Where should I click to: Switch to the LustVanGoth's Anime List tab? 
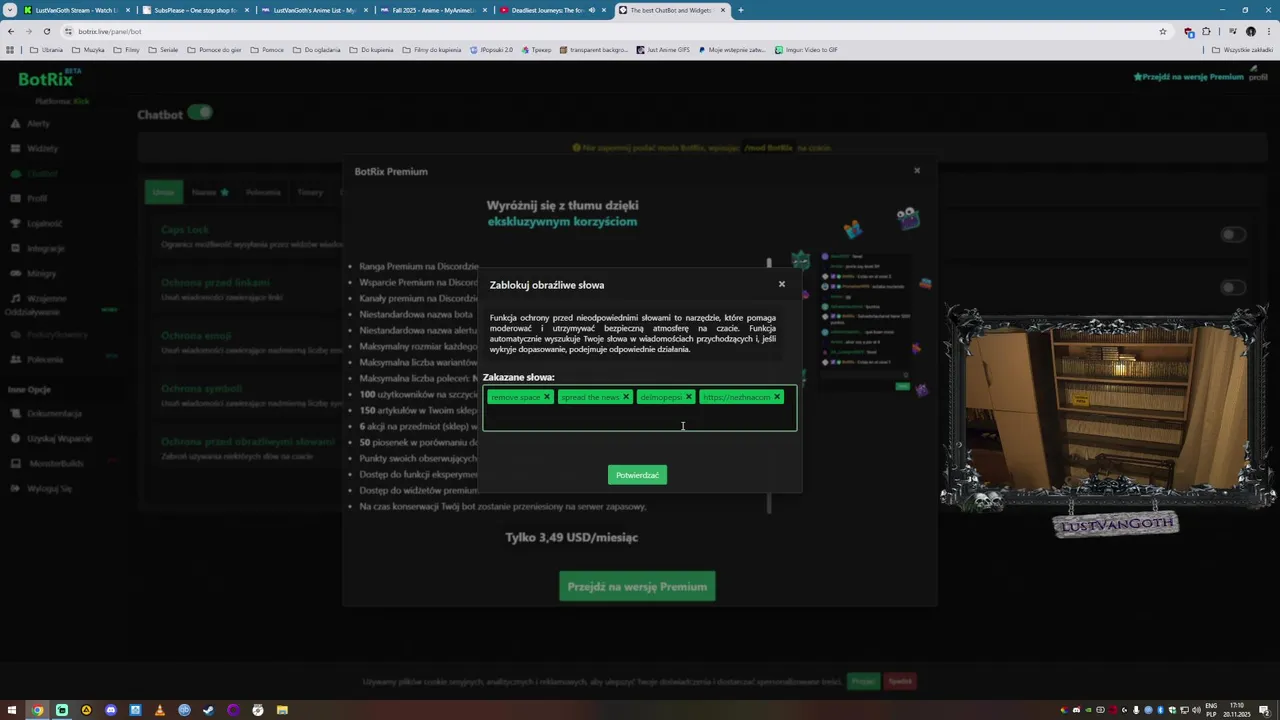[x=313, y=10]
